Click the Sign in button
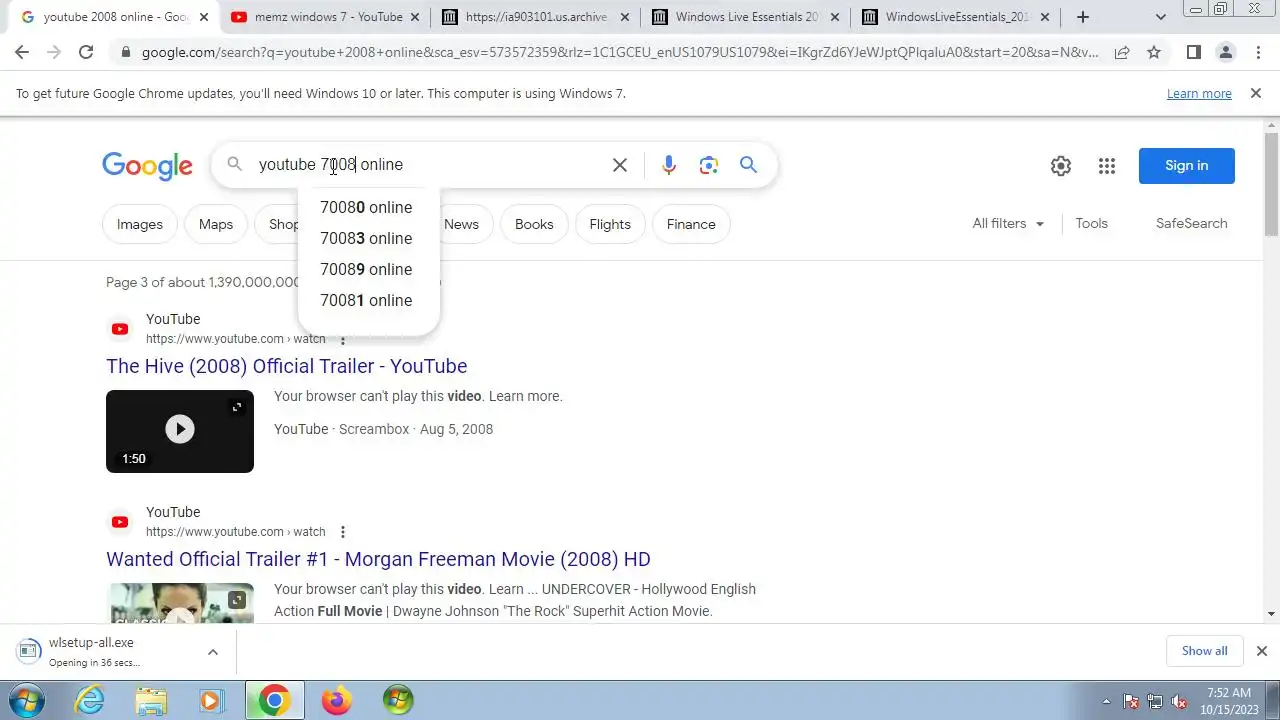The image size is (1280, 720). pyautogui.click(x=1187, y=165)
